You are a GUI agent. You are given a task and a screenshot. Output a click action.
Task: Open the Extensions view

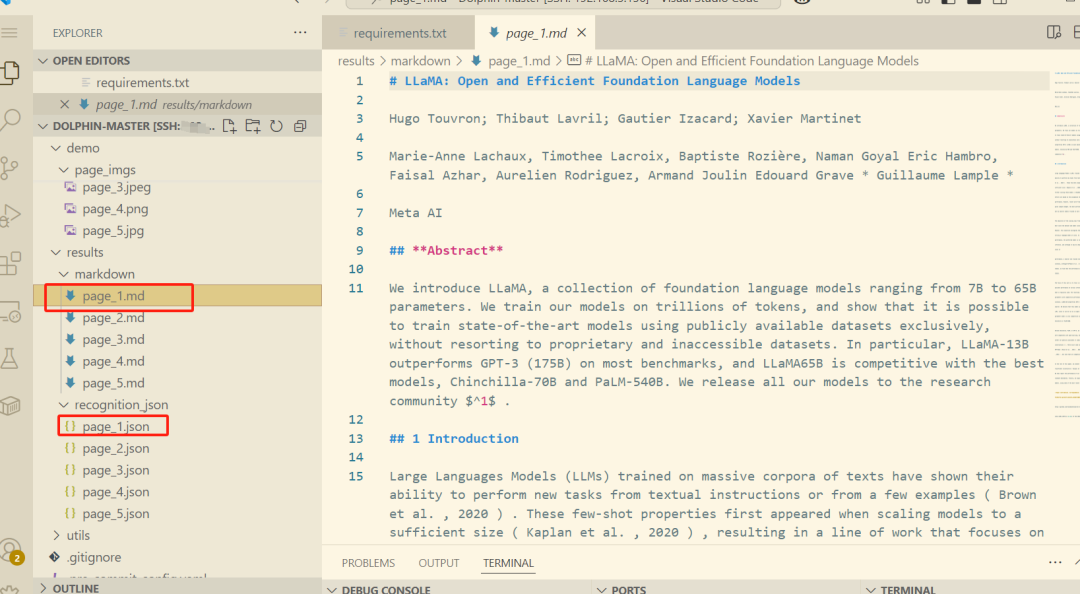pos(10,263)
